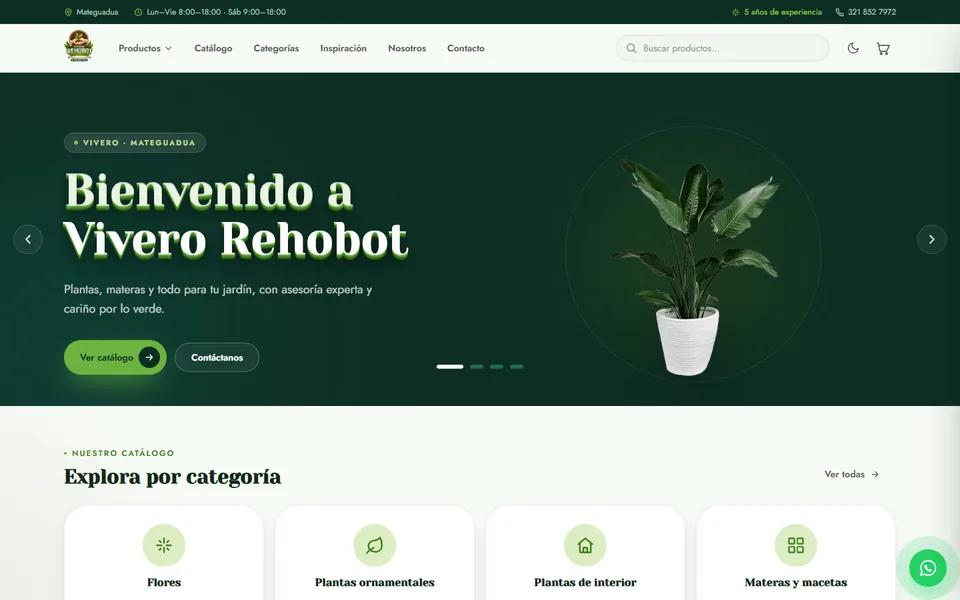Image resolution: width=960 pixels, height=600 pixels.
Task: Click the Ver todas link
Action: click(x=852, y=474)
